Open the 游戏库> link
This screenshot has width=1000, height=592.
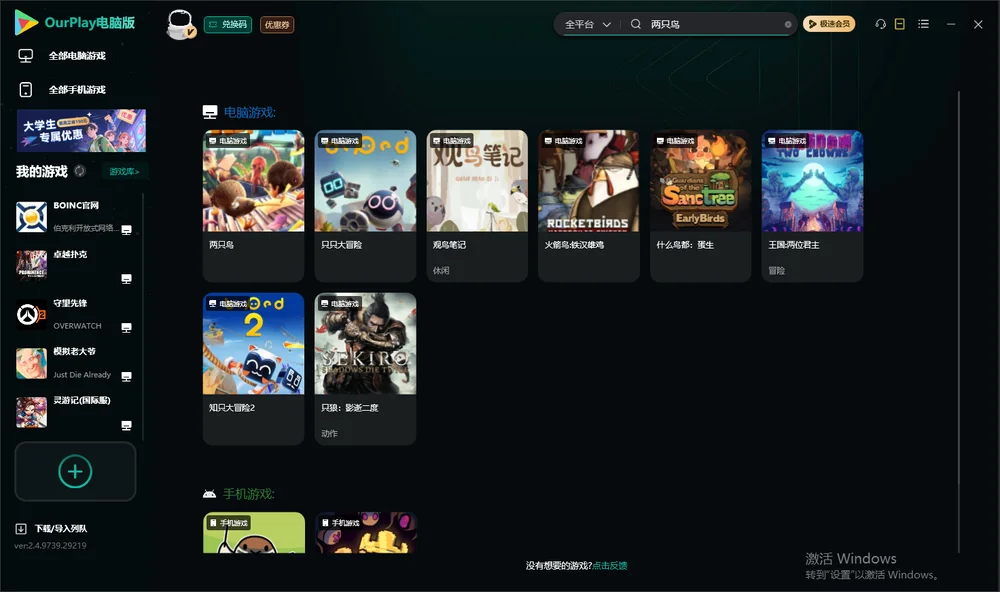124,172
